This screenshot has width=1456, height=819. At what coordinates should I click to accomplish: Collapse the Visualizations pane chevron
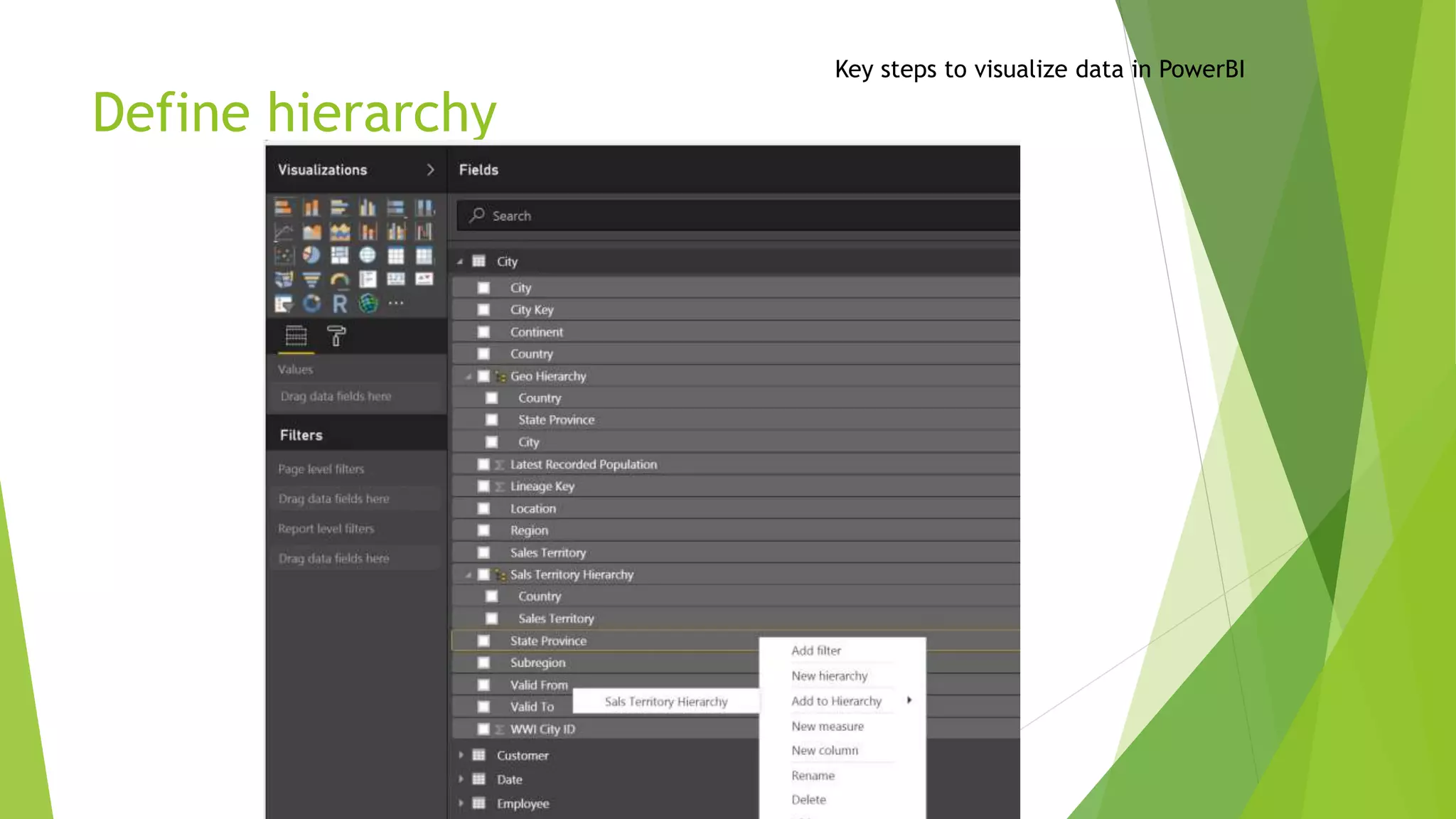[x=430, y=170]
